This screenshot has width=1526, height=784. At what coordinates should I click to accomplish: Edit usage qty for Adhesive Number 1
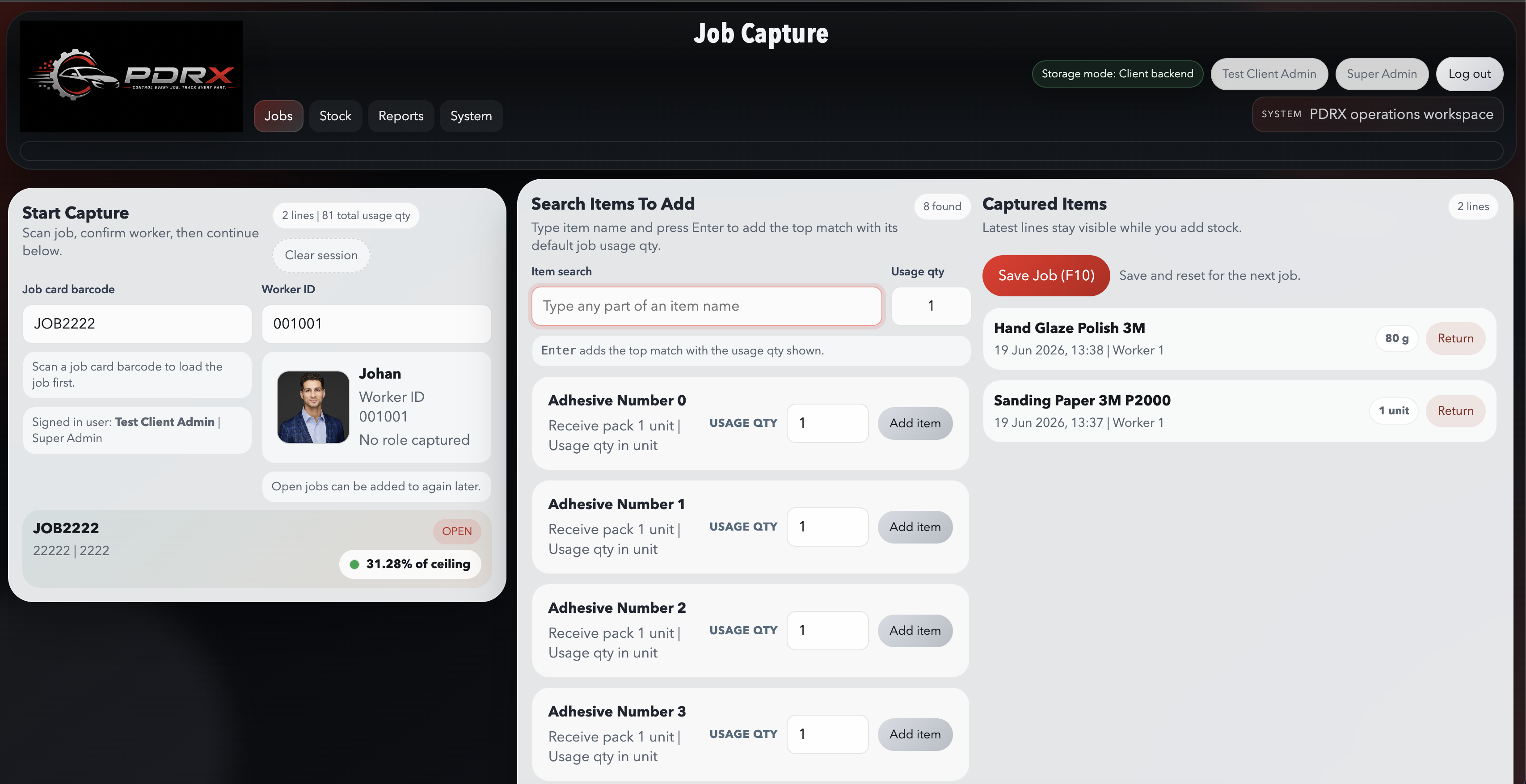click(x=827, y=527)
